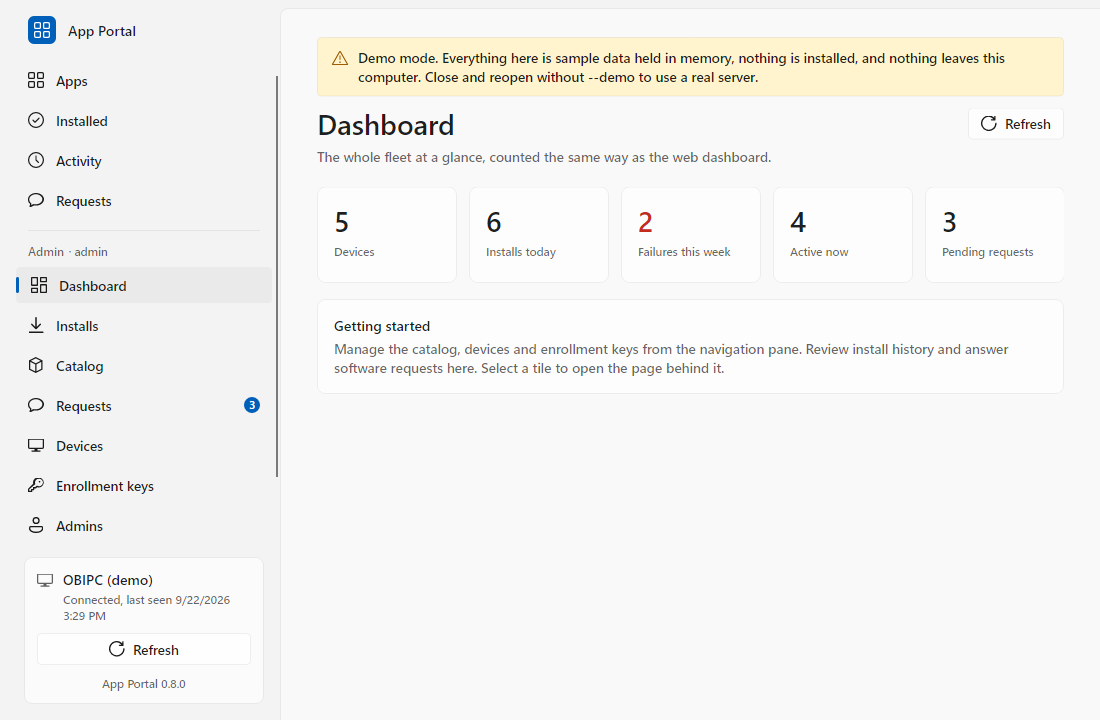Screen dimensions: 1100x720
Task: Open the Pending requests tile
Action: pos(995,234)
